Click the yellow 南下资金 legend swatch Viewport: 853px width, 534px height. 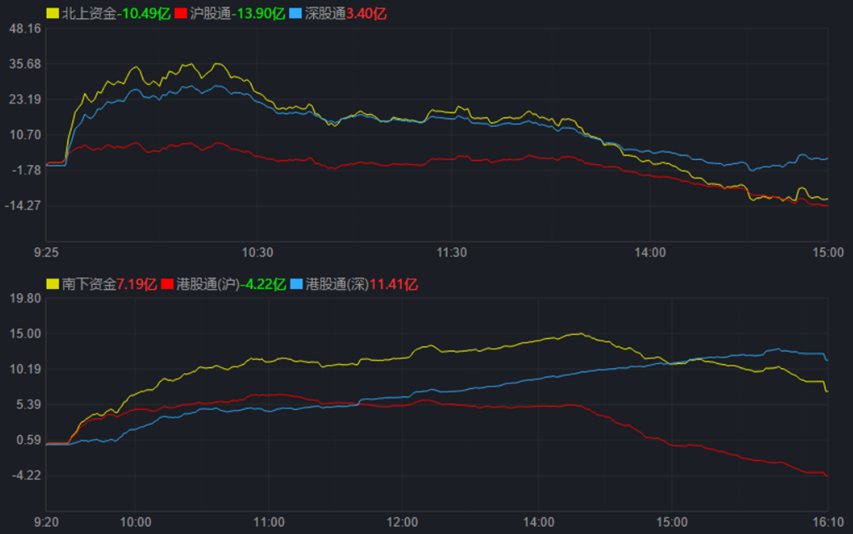53,284
